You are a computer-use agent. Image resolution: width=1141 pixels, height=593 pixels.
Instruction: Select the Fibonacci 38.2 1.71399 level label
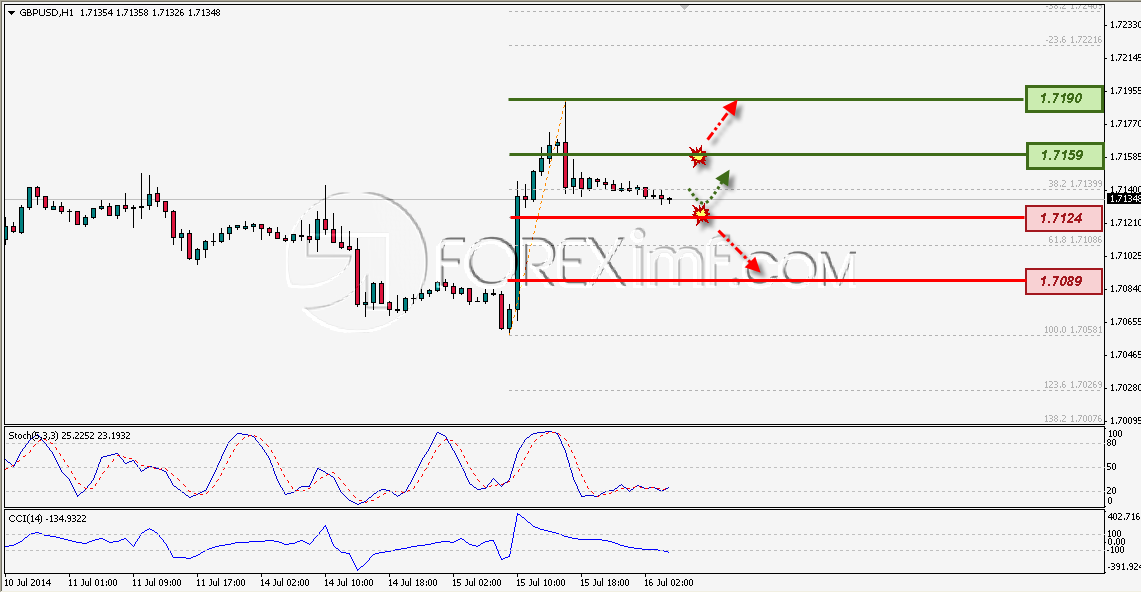point(1075,184)
